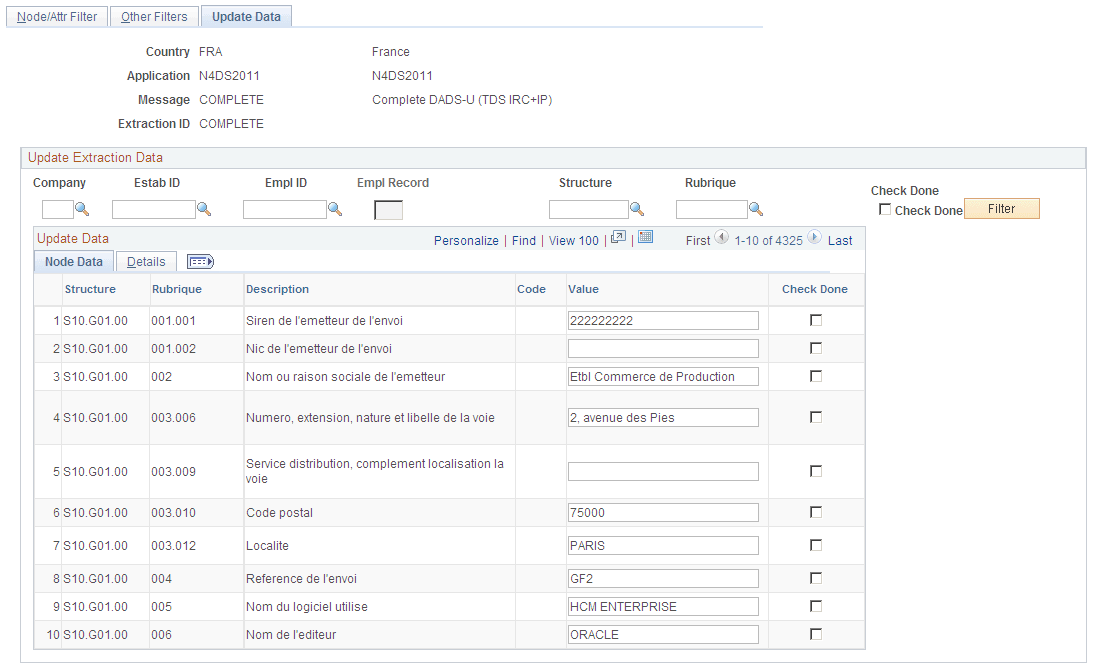The width and height of the screenshot is (1095, 670).
Task: Open the Empl ID lookup magnifier
Action: (x=335, y=209)
